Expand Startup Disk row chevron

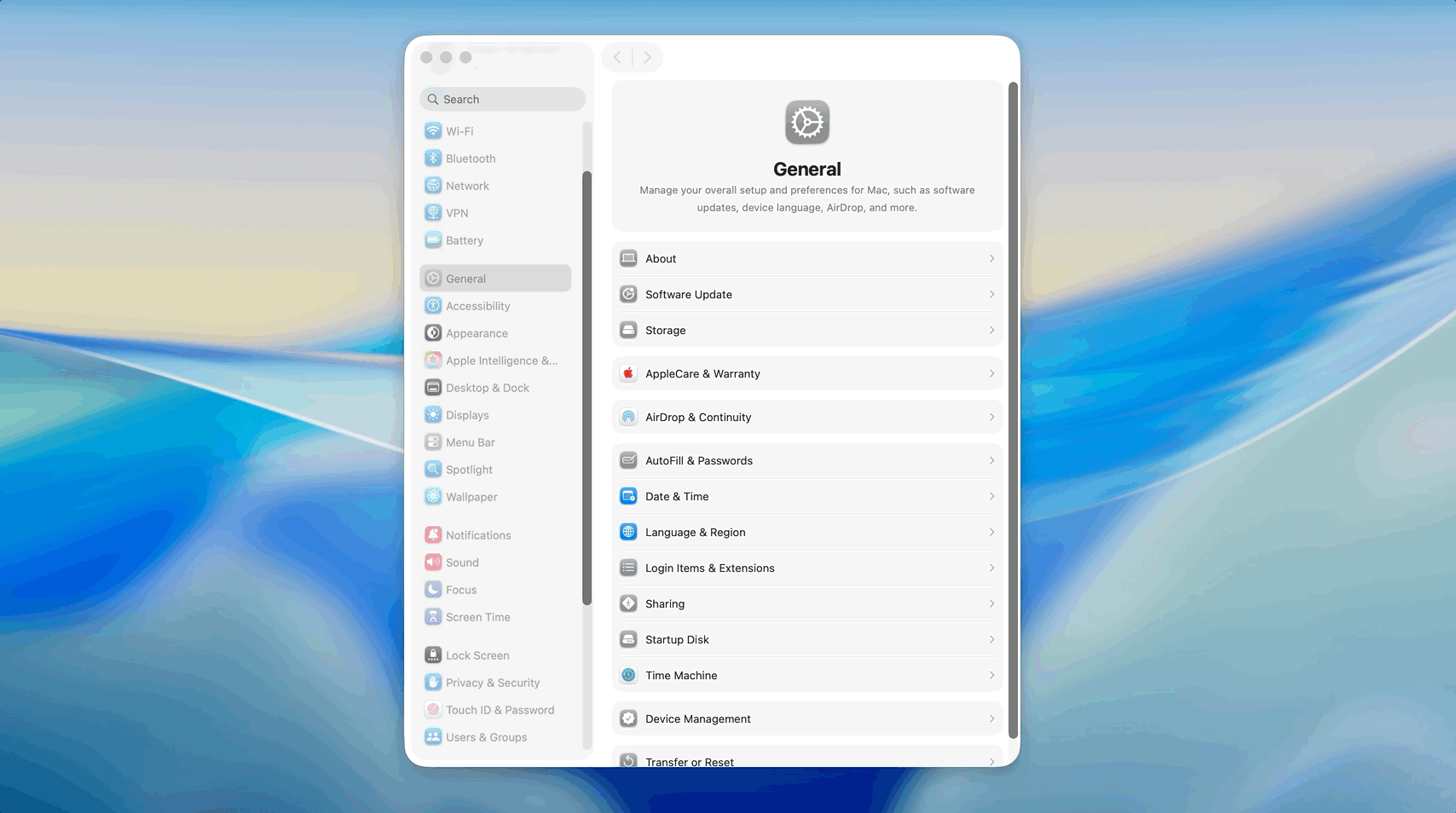991,639
